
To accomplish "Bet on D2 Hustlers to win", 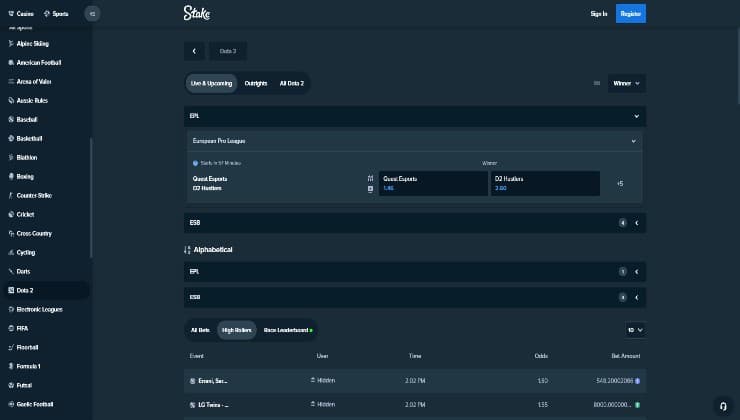I will point(545,183).
